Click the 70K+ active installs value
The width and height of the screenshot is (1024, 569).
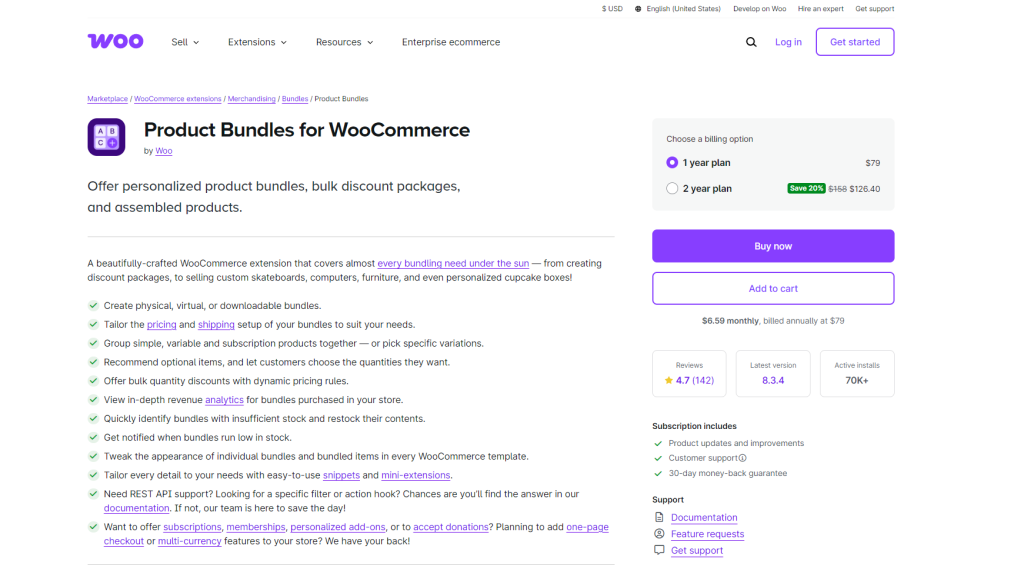click(857, 380)
